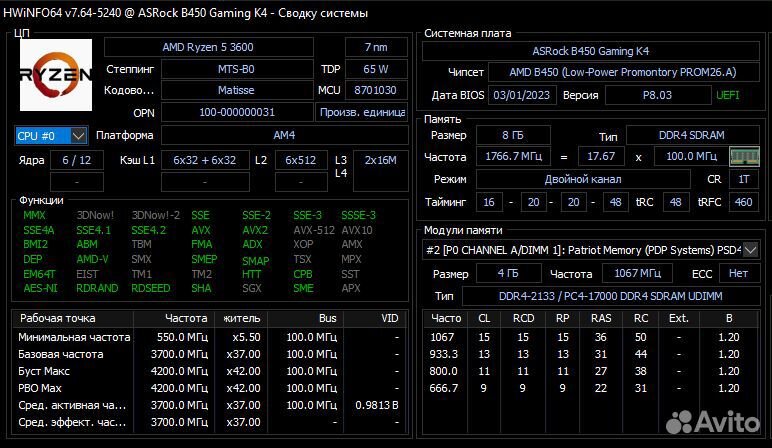This screenshot has height=448, width=772.
Task: Select the command rate value 1T
Action: click(x=744, y=179)
